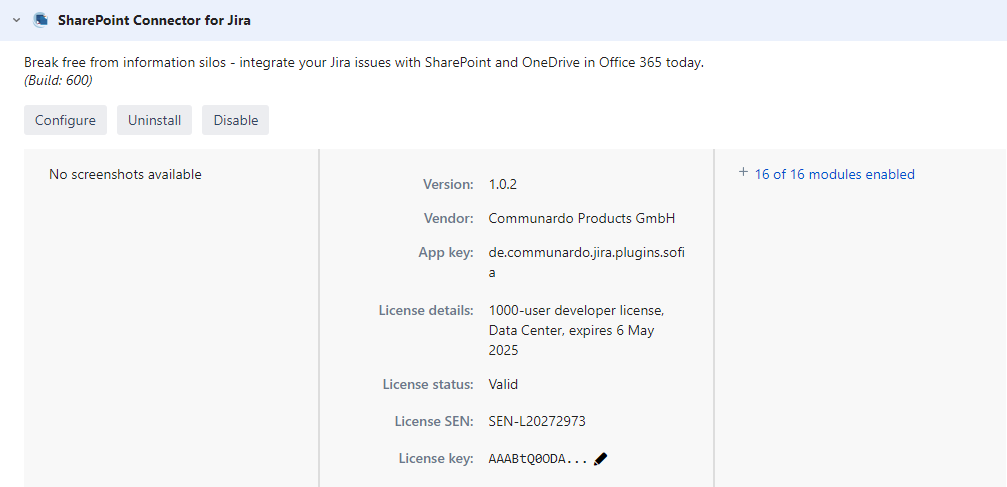Collapse the SharePoint Connector for Jira row
This screenshot has height=487, width=1007.
click(x=16, y=20)
